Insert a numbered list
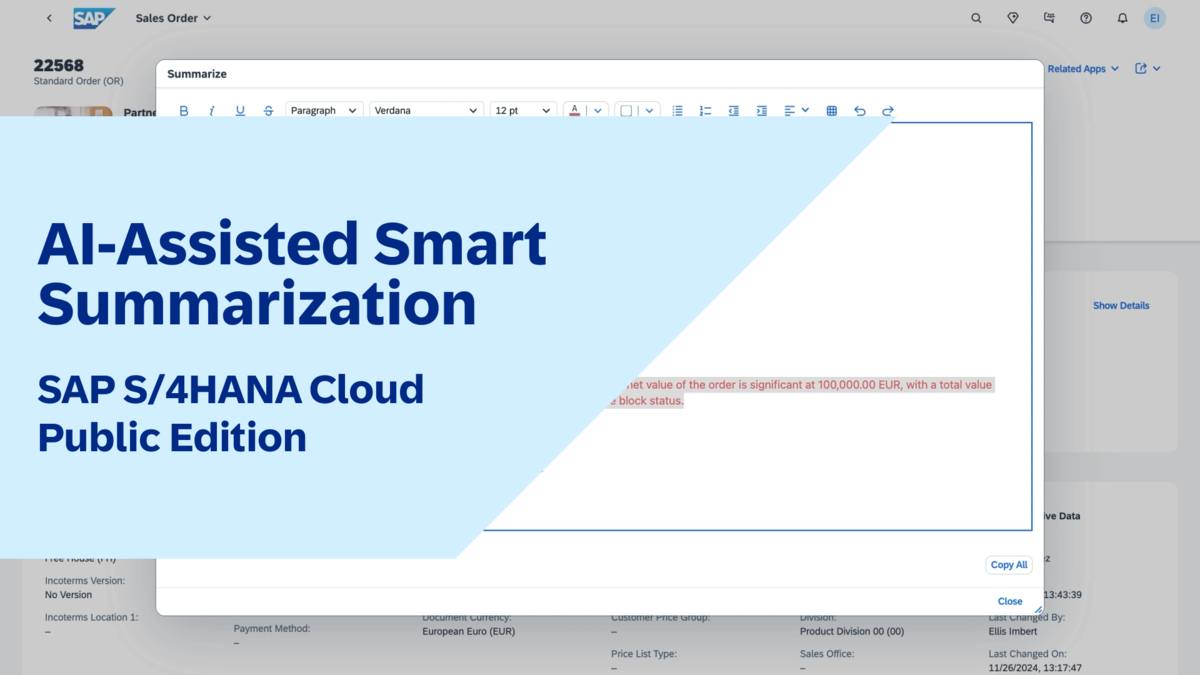1200x675 pixels. tap(705, 110)
